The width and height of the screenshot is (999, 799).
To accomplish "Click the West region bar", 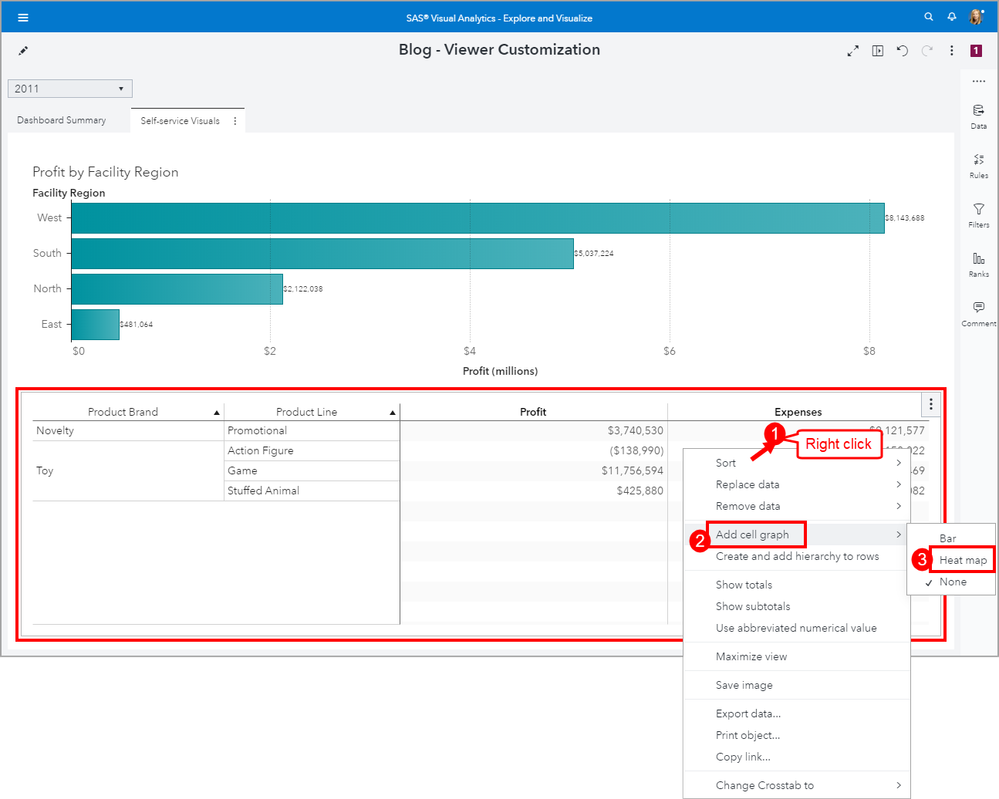I will pyautogui.click(x=477, y=218).
